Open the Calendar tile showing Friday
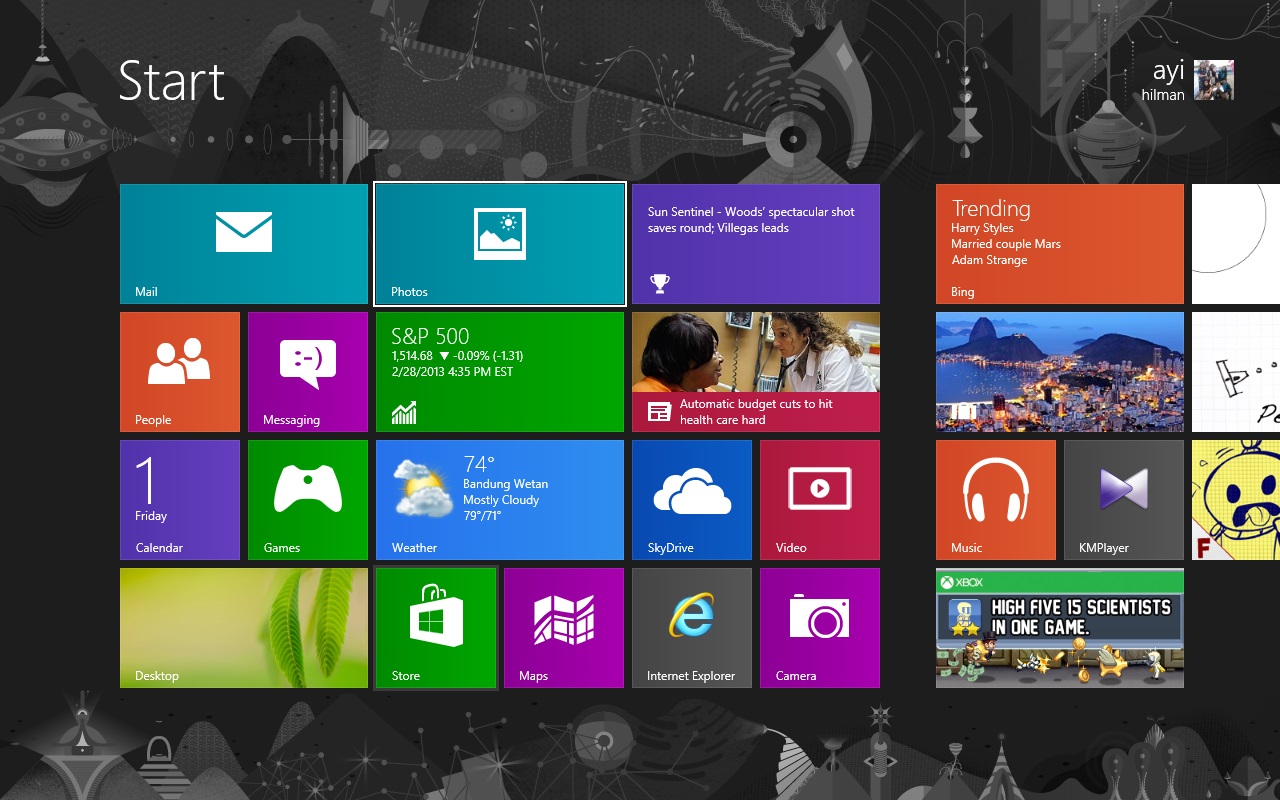This screenshot has height=800, width=1280. [180, 500]
